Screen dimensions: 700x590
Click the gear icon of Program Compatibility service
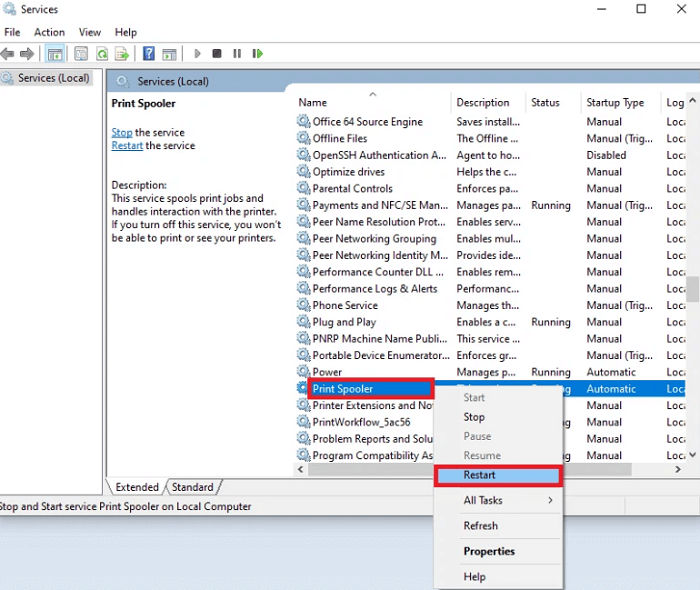pyautogui.click(x=304, y=456)
